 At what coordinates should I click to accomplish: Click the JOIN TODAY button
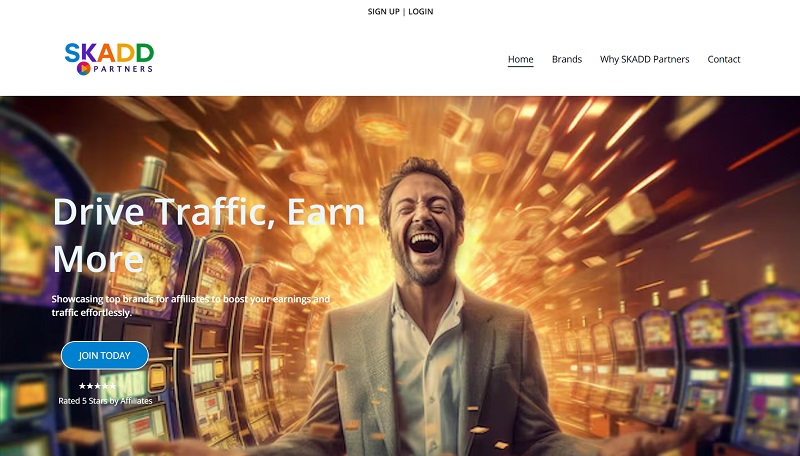click(105, 356)
